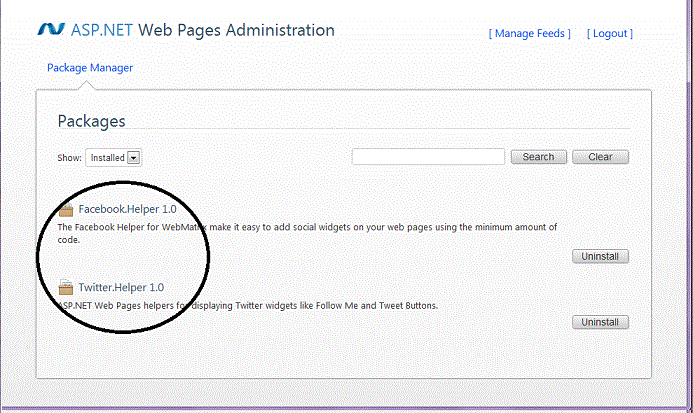The height and width of the screenshot is (413, 693).
Task: Open the Package Manager tab
Action: click(90, 68)
